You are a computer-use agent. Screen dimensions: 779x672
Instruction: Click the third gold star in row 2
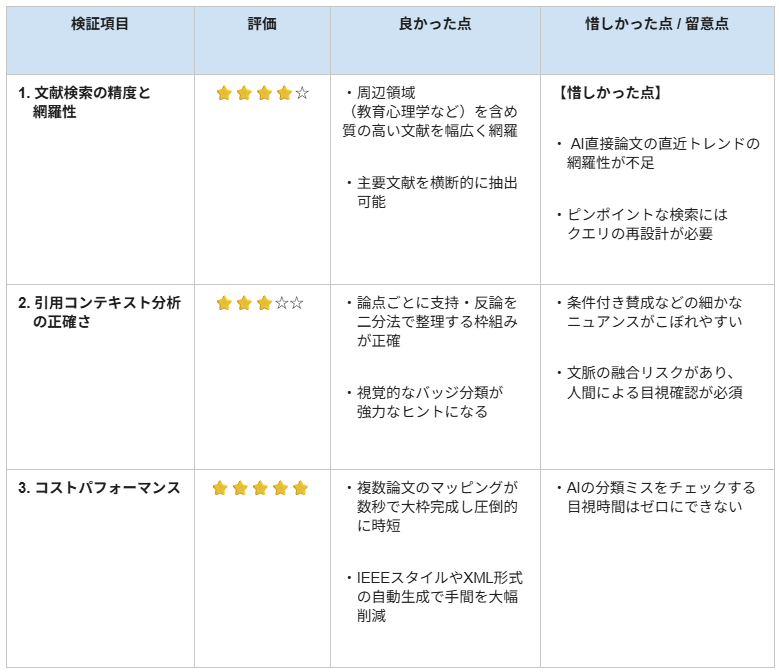264,303
